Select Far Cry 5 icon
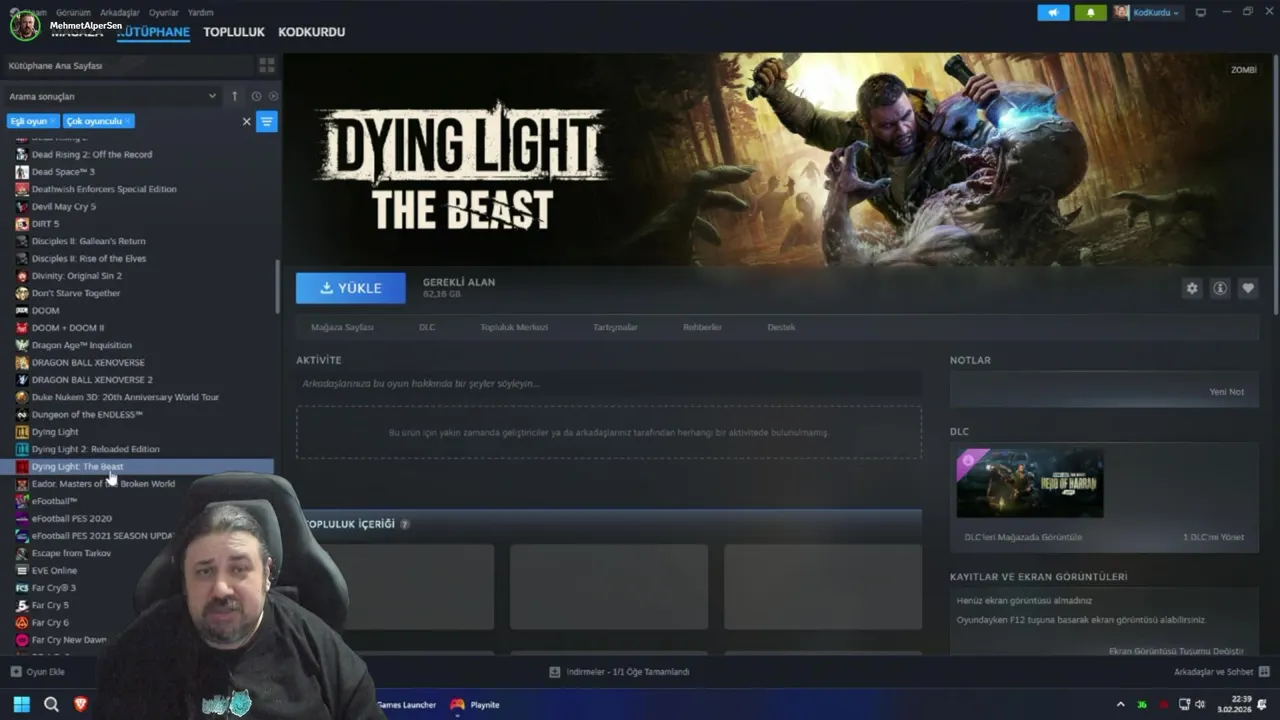Image resolution: width=1280 pixels, height=720 pixels. (x=22, y=605)
